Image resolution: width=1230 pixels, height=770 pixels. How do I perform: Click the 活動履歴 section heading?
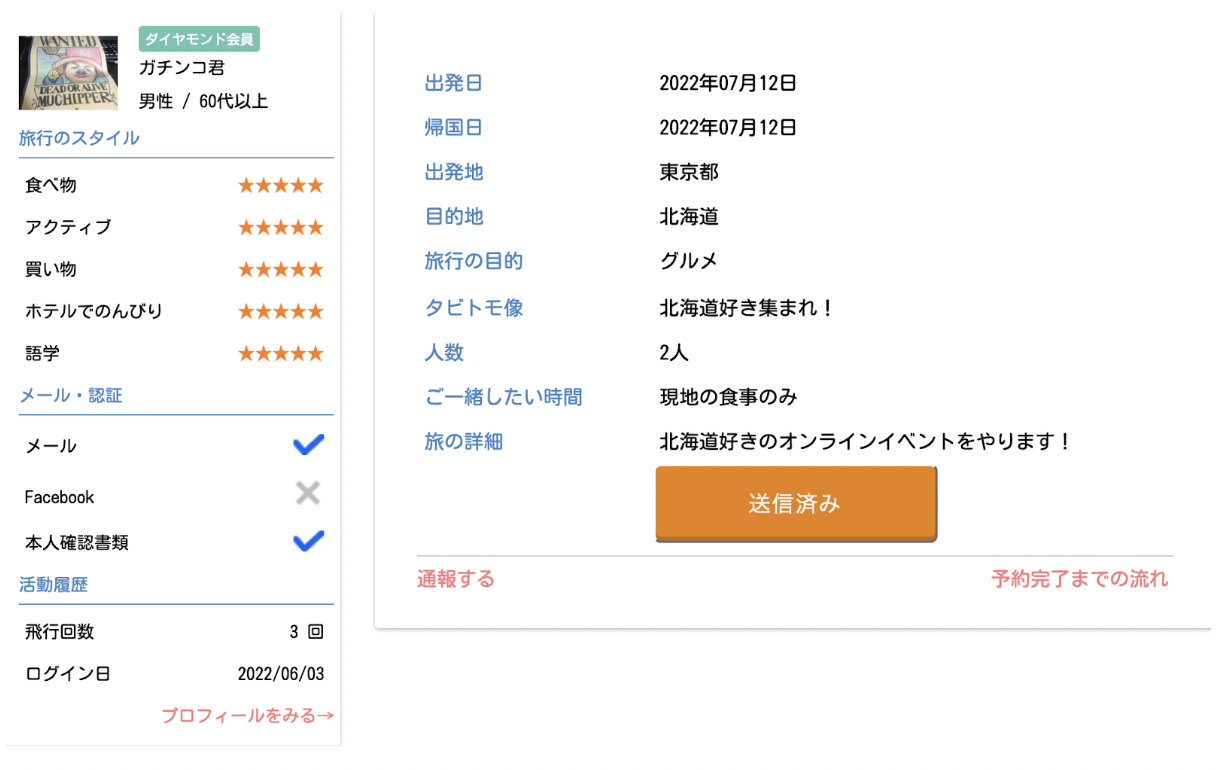(54, 584)
